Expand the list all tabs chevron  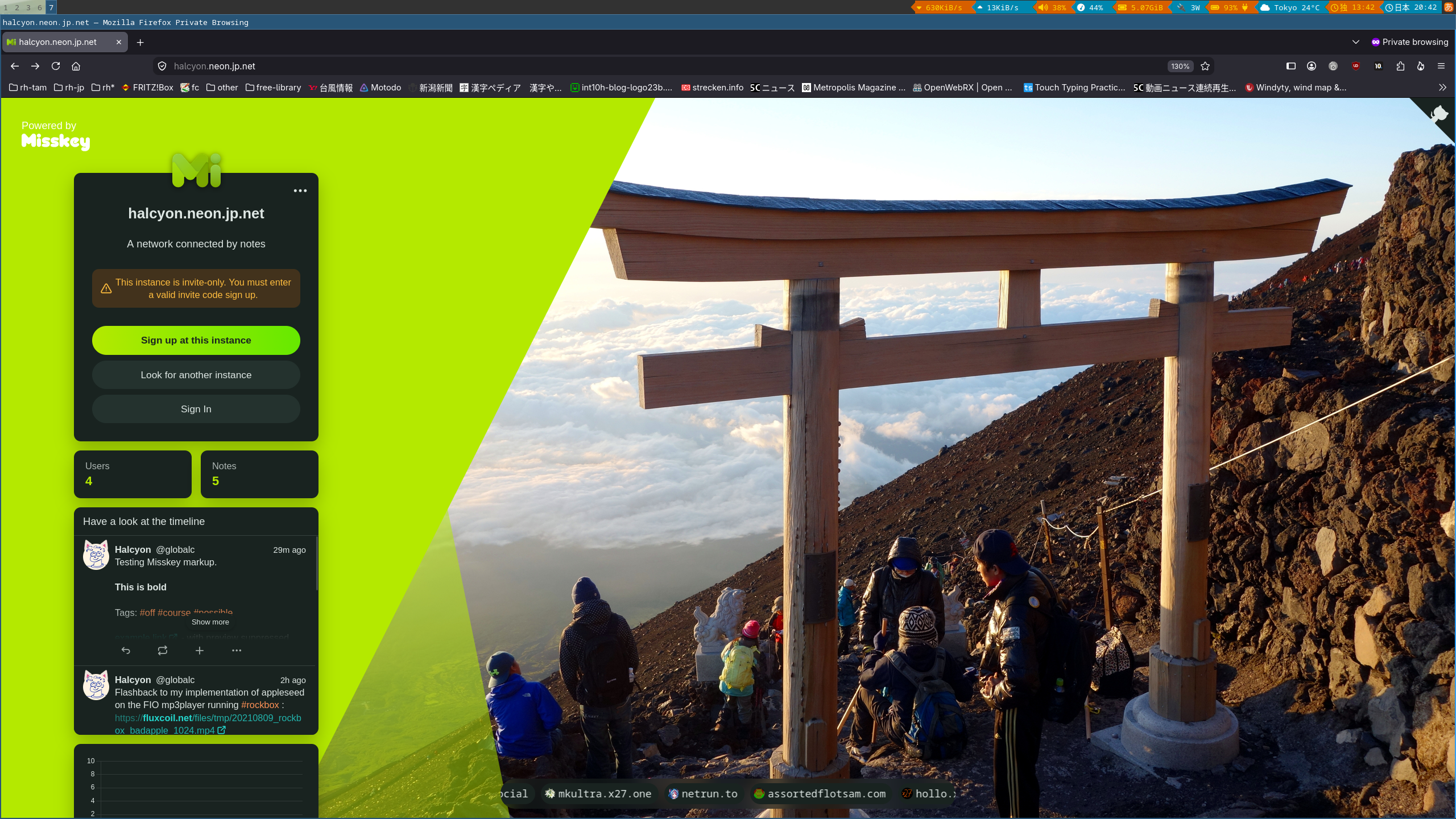1356,42
